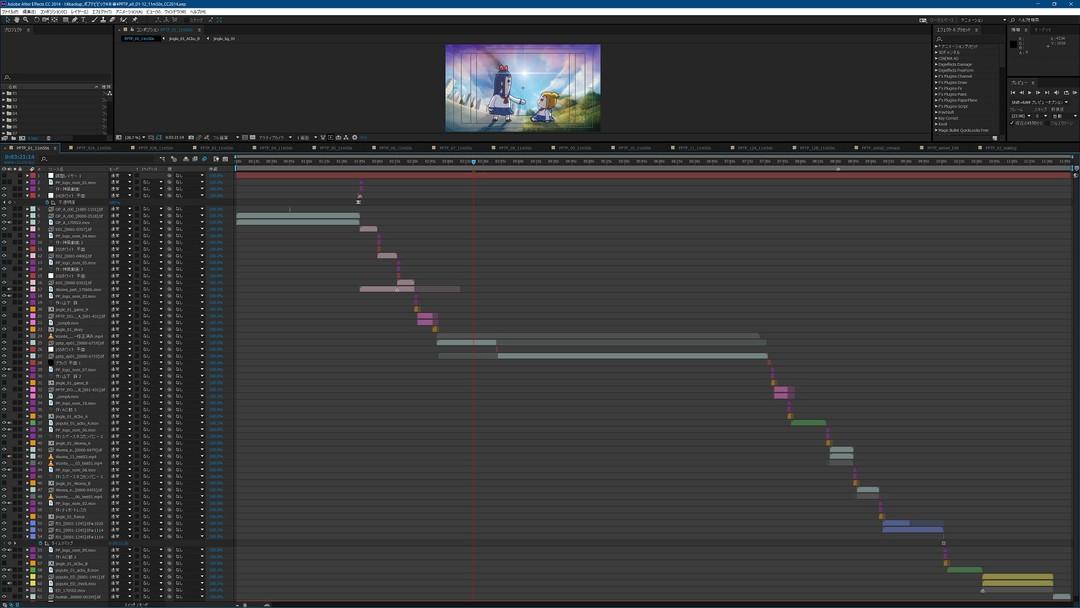The height and width of the screenshot is (608, 1080).
Task: Click the current time indicator on ruler
Action: pos(473,162)
